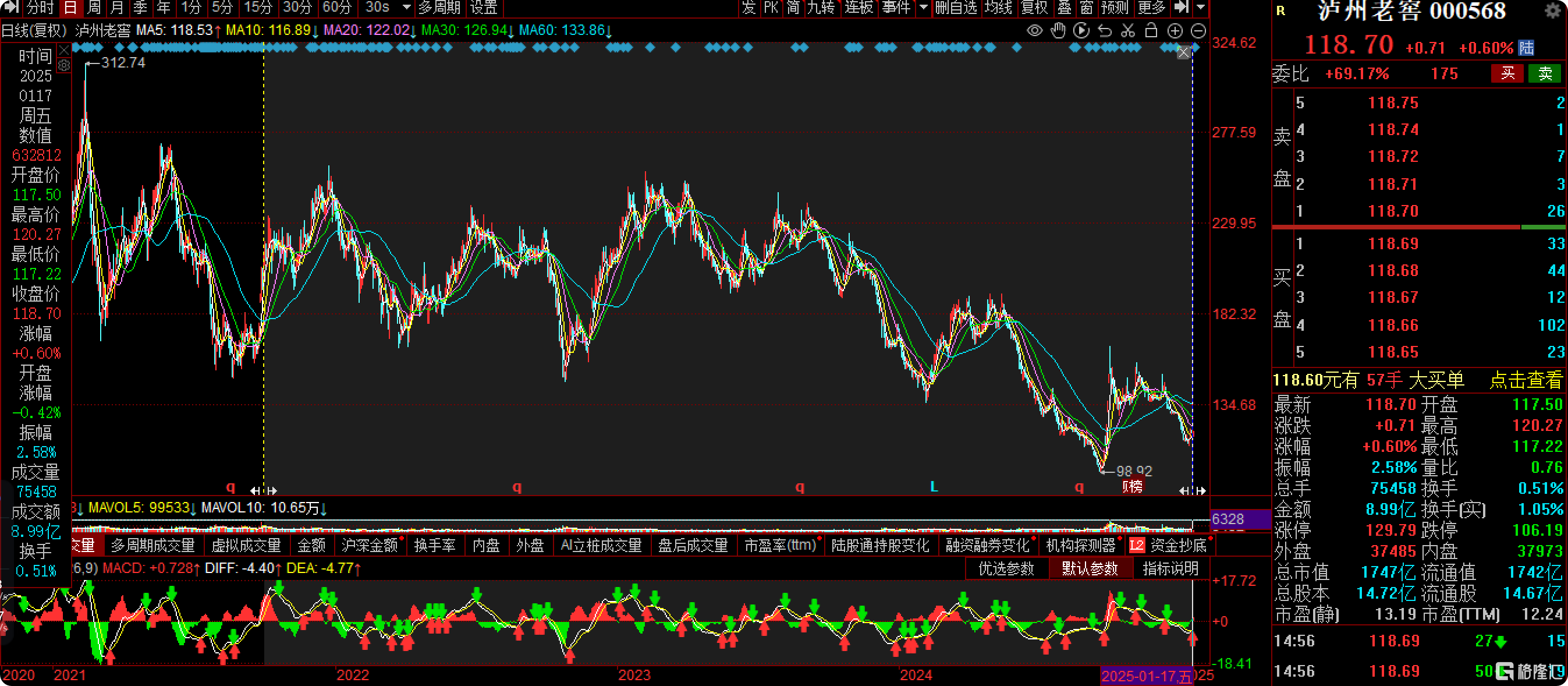Open the 多周期 multi-period view
Screen dimensions: 1568x686
[x=439, y=8]
